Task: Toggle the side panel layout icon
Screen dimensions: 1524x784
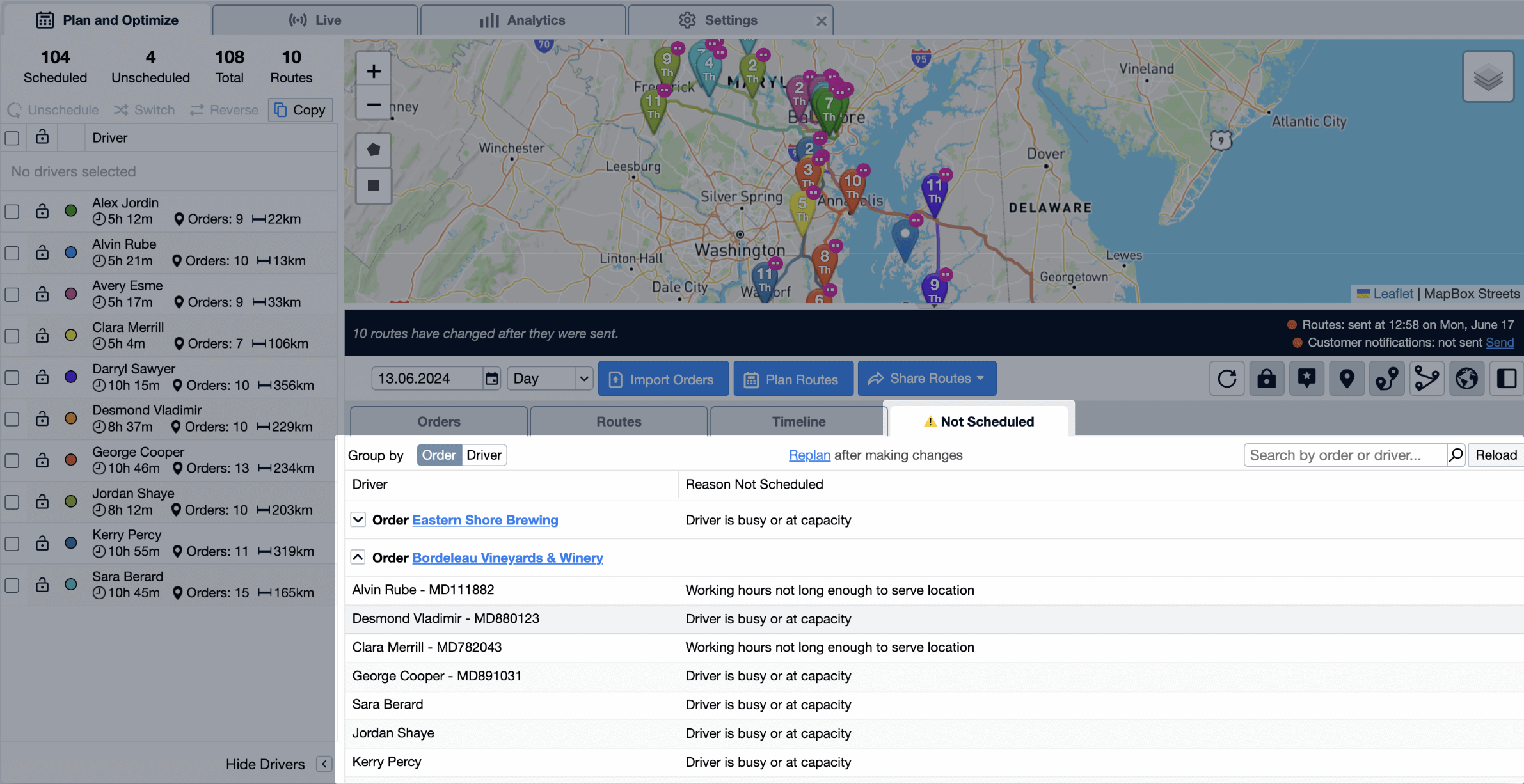Action: pos(1506,379)
